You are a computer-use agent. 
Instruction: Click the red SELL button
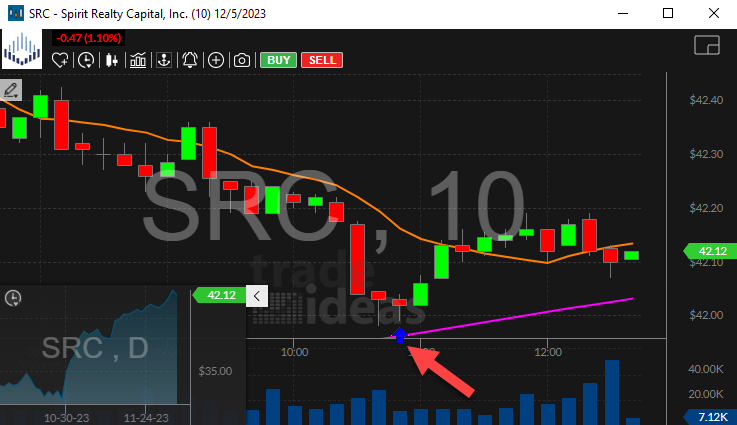322,60
